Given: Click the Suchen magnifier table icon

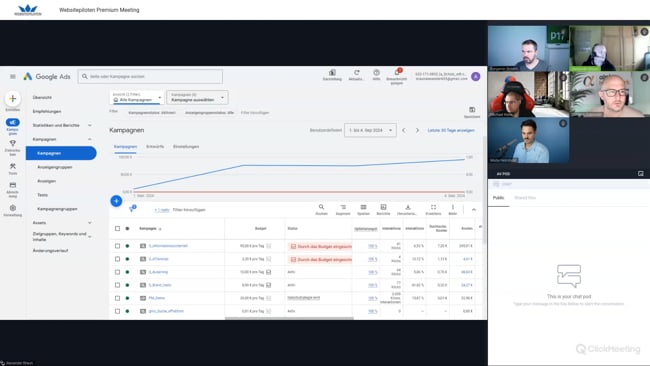Looking at the screenshot, I should [x=321, y=207].
